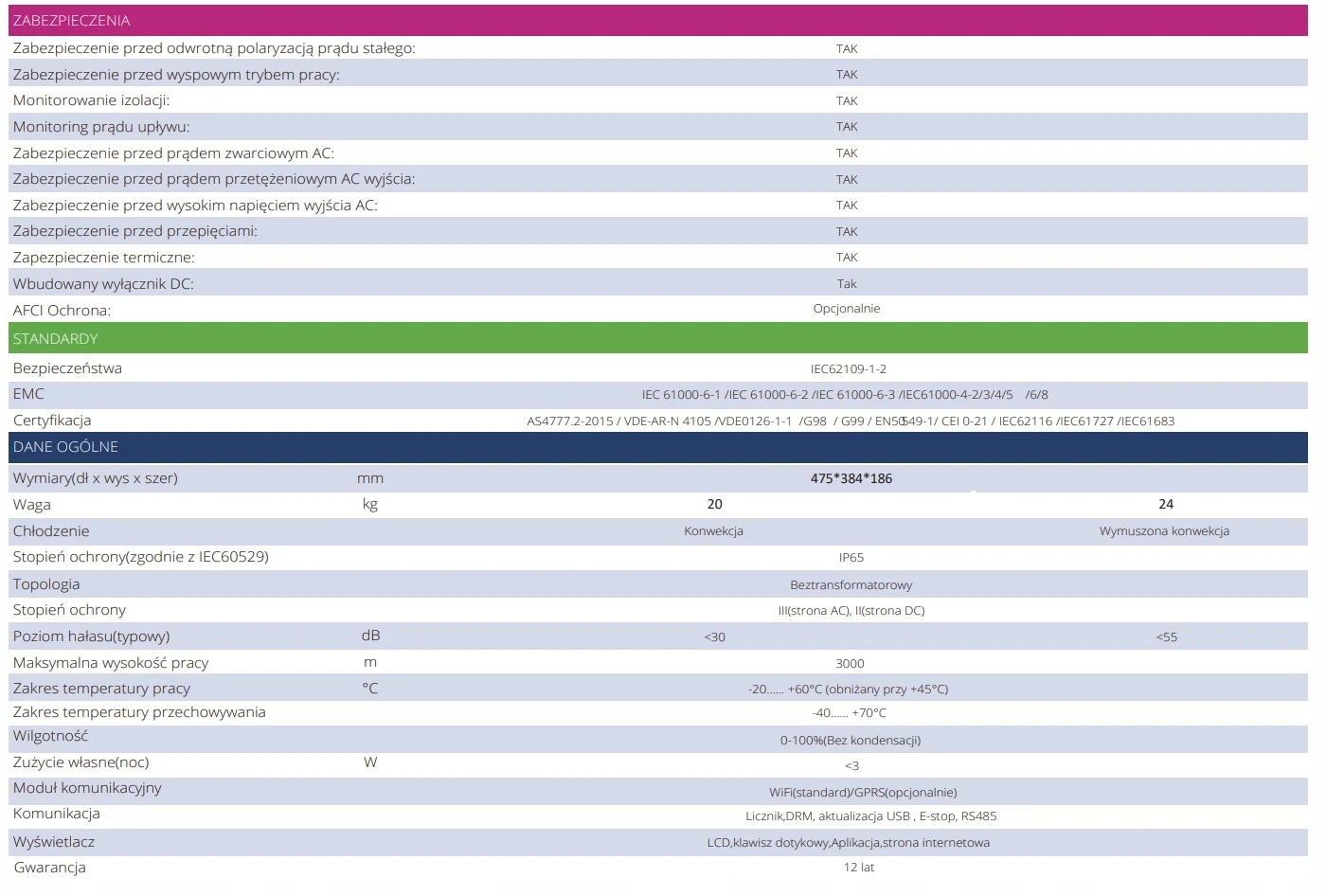Viewport: 1326px width, 896px height.
Task: Click the '12 lat' warranty value
Action: (859, 868)
